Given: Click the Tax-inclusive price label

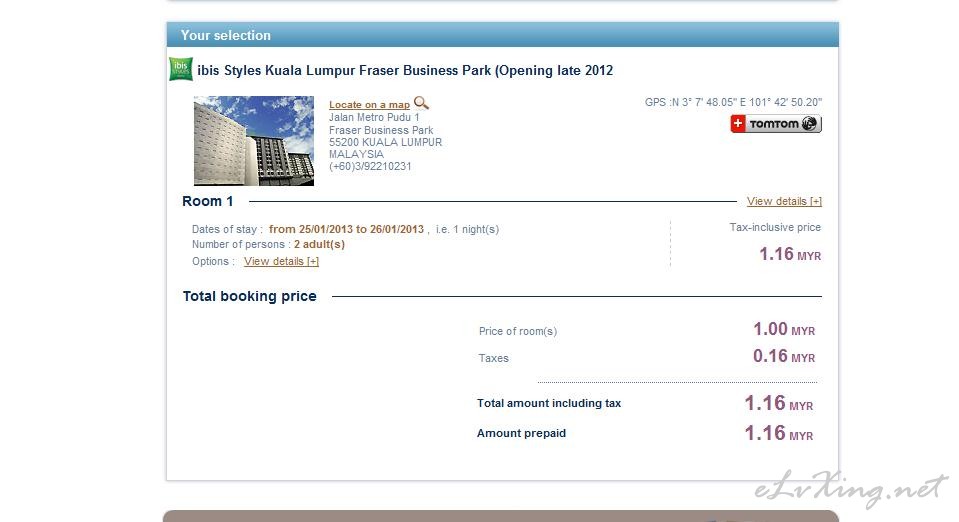Looking at the screenshot, I should tap(775, 227).
